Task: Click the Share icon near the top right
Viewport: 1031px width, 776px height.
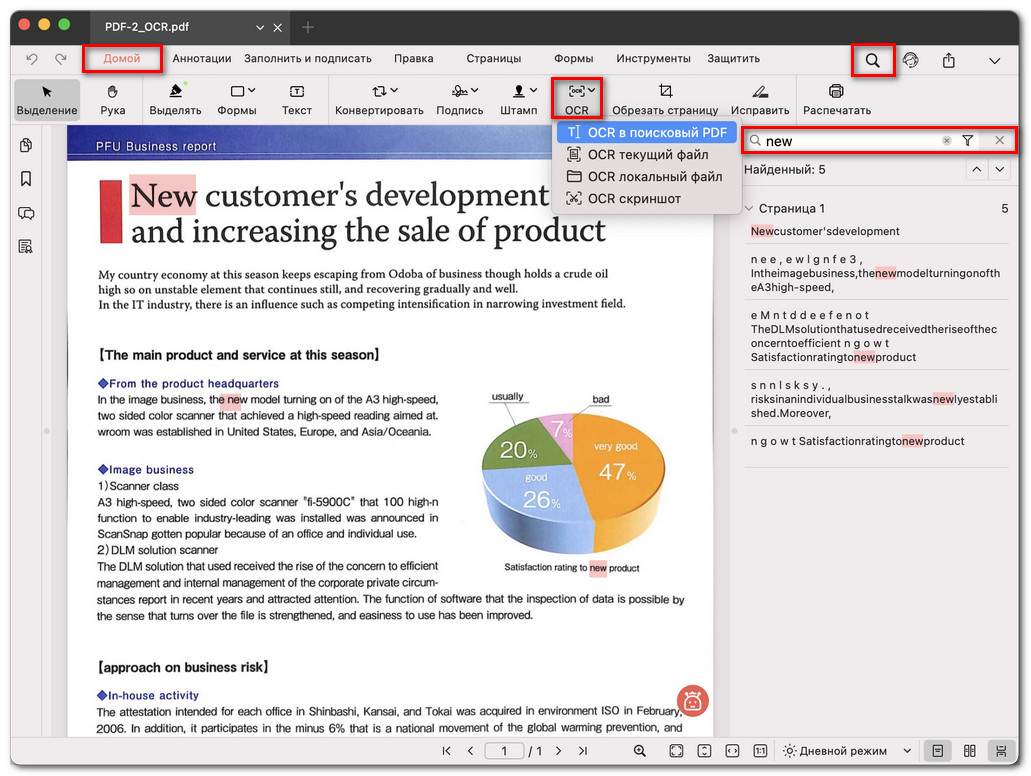Action: click(948, 60)
